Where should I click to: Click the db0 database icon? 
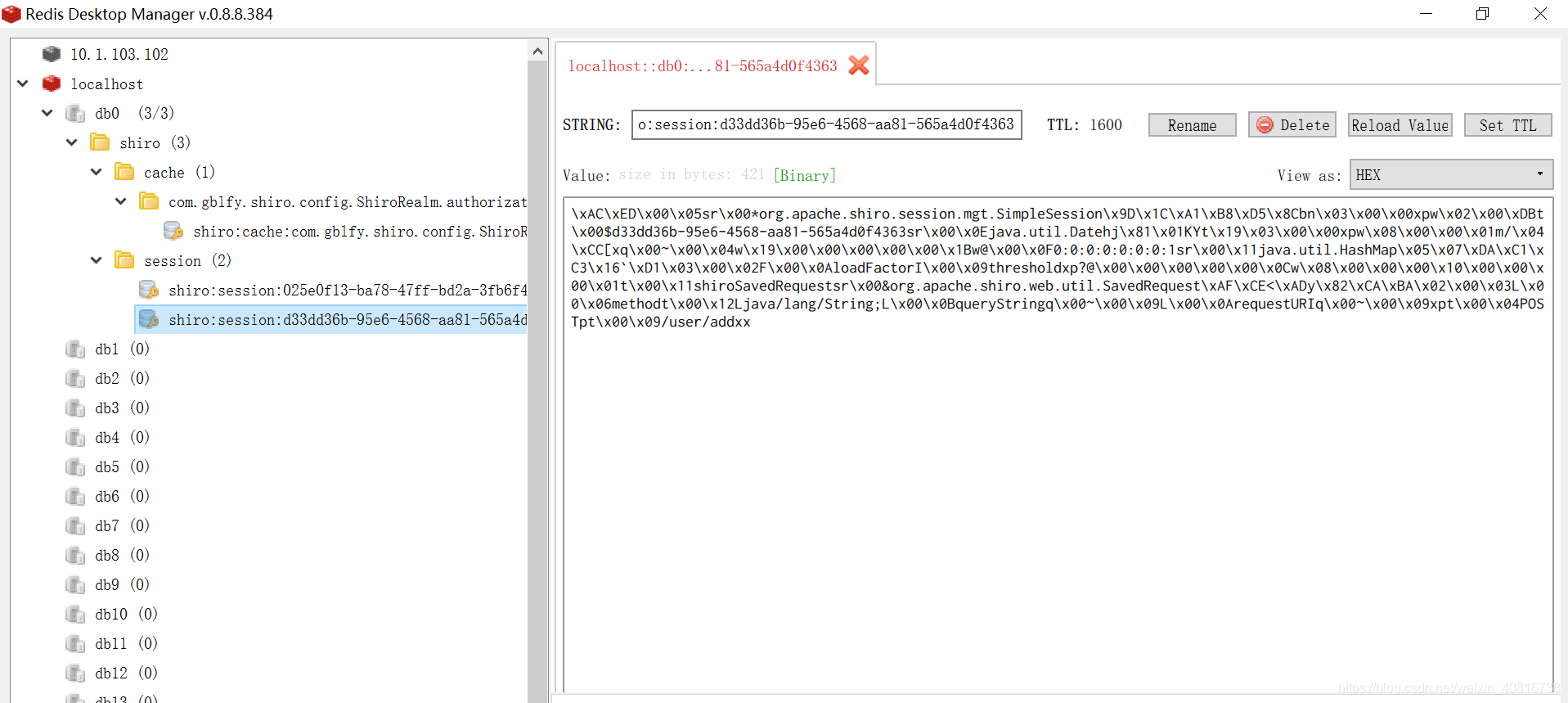pyautogui.click(x=76, y=113)
